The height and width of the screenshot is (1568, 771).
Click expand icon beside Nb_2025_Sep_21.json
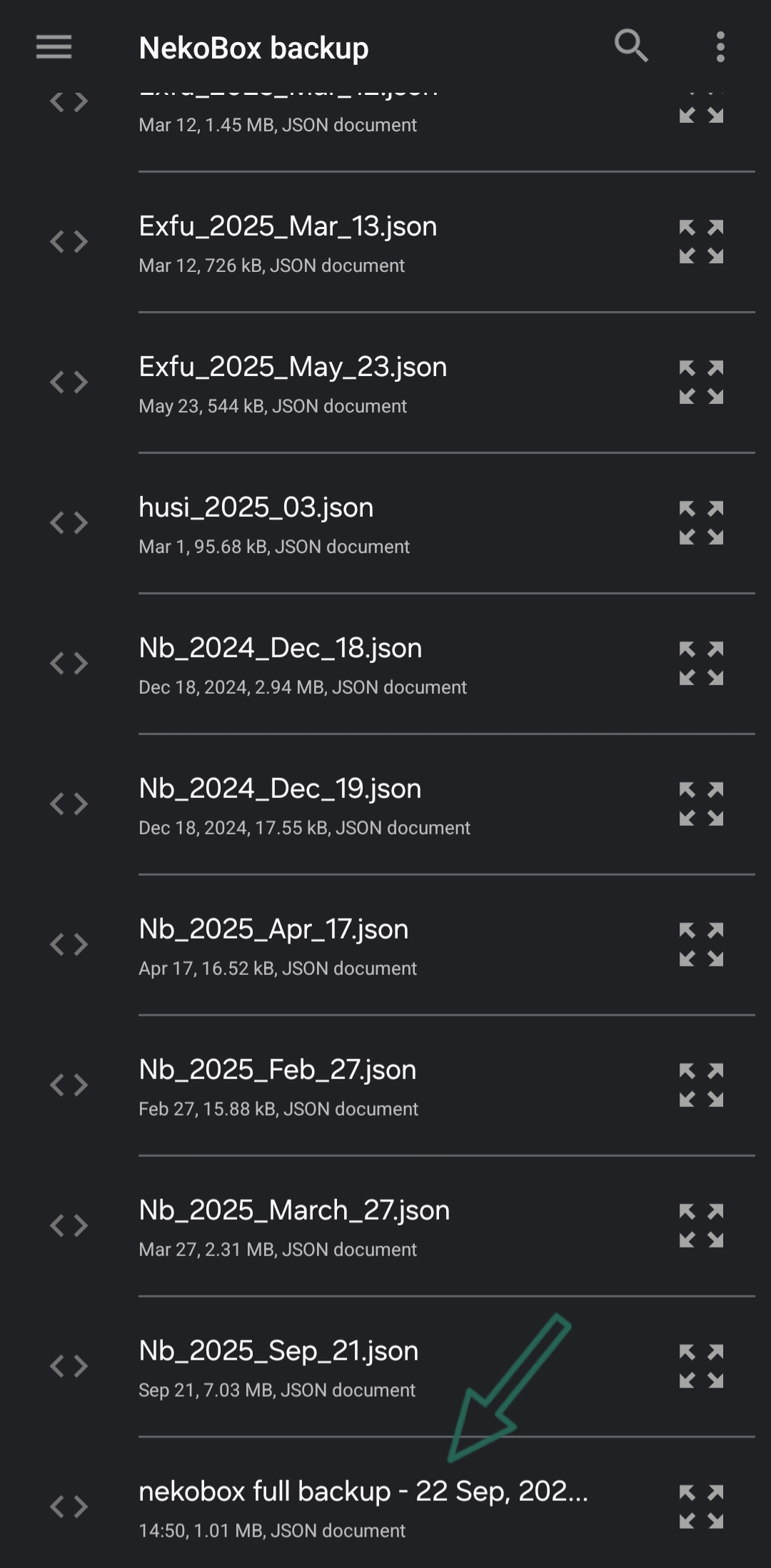701,1367
